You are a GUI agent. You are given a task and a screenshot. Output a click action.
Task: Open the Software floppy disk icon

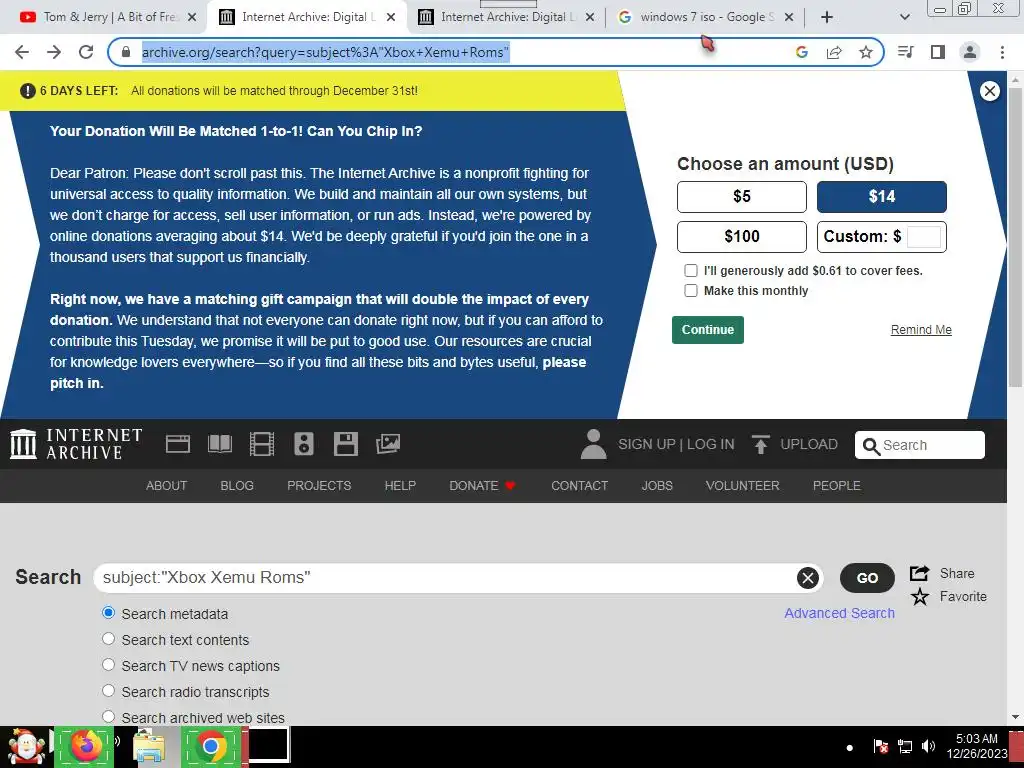pos(345,444)
